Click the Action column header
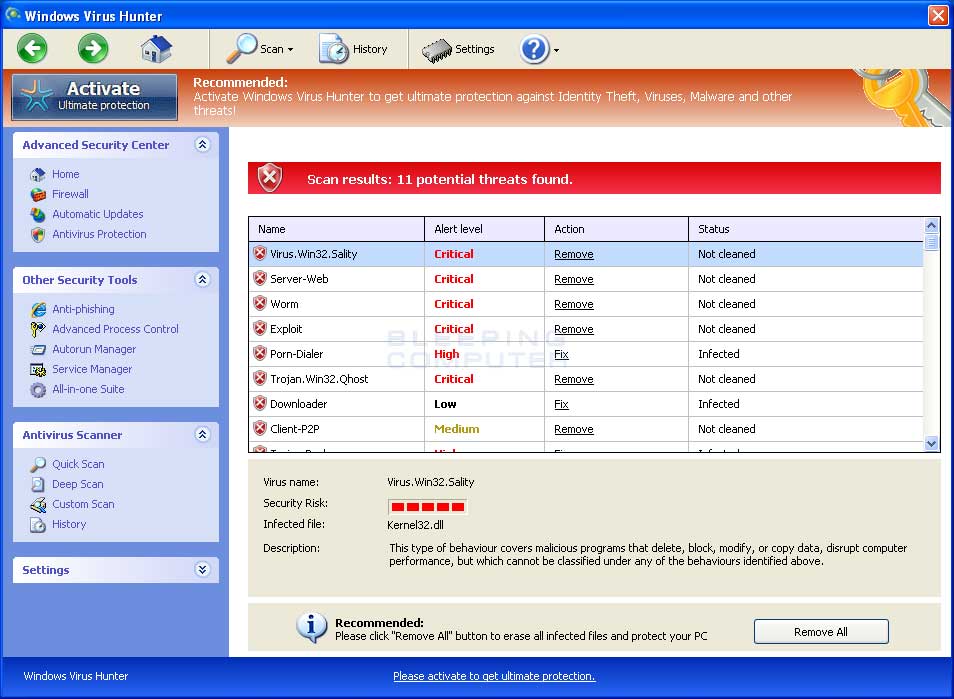The image size is (954, 699). (616, 229)
